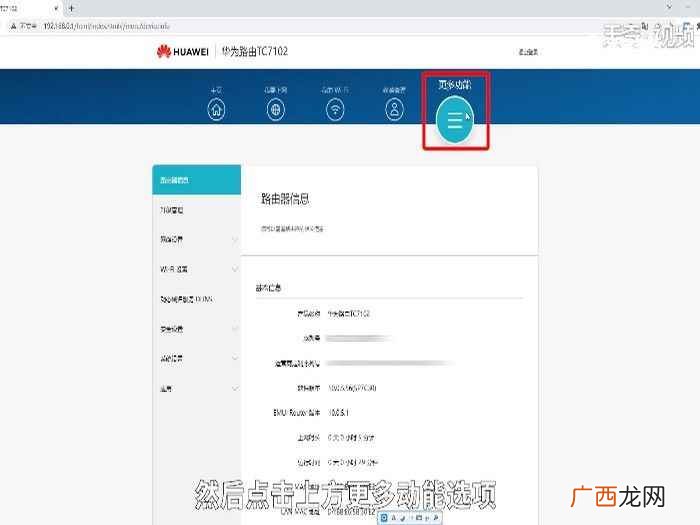The image size is (700, 525).
Task: Focus the browser address bar URL
Action: pos(106,26)
